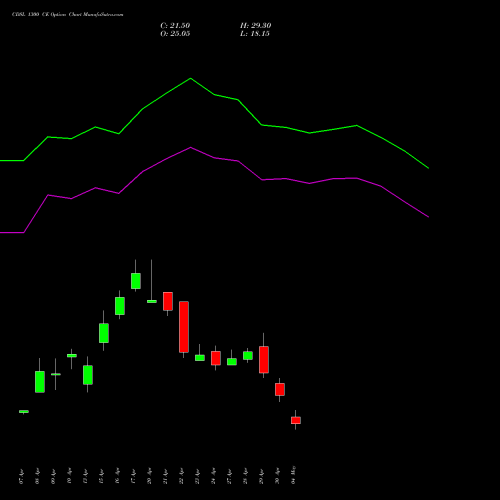This screenshot has width=500, height=500.
Task: Select the 13 Apr date label
Action: point(86,477)
